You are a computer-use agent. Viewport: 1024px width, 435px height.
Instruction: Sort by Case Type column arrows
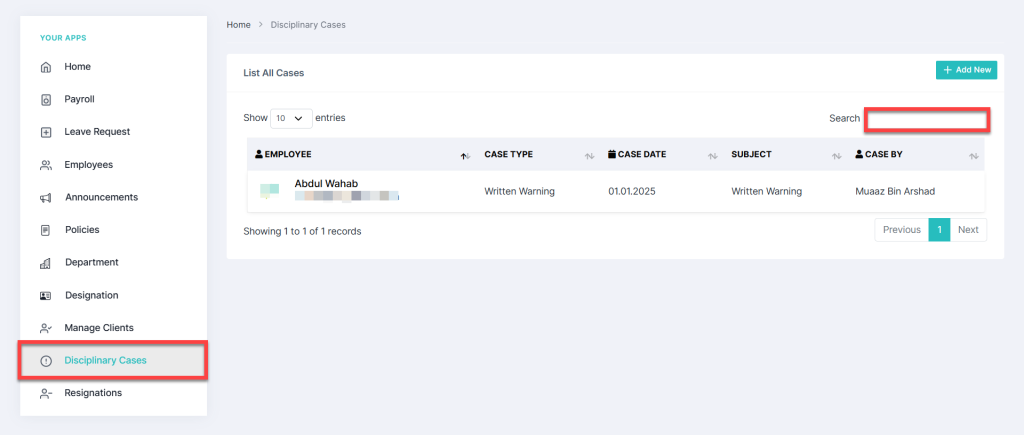589,155
